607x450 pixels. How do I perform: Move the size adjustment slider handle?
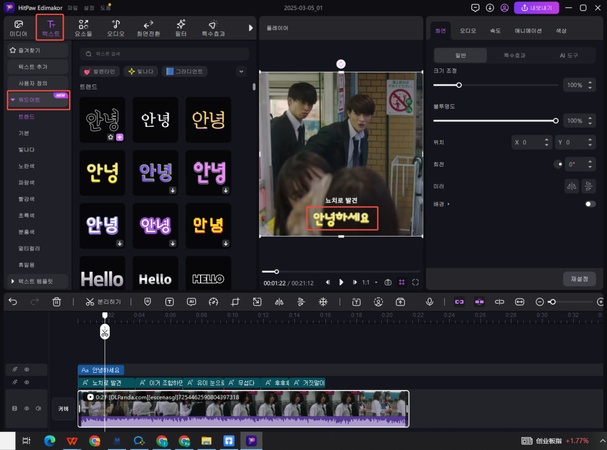click(459, 85)
